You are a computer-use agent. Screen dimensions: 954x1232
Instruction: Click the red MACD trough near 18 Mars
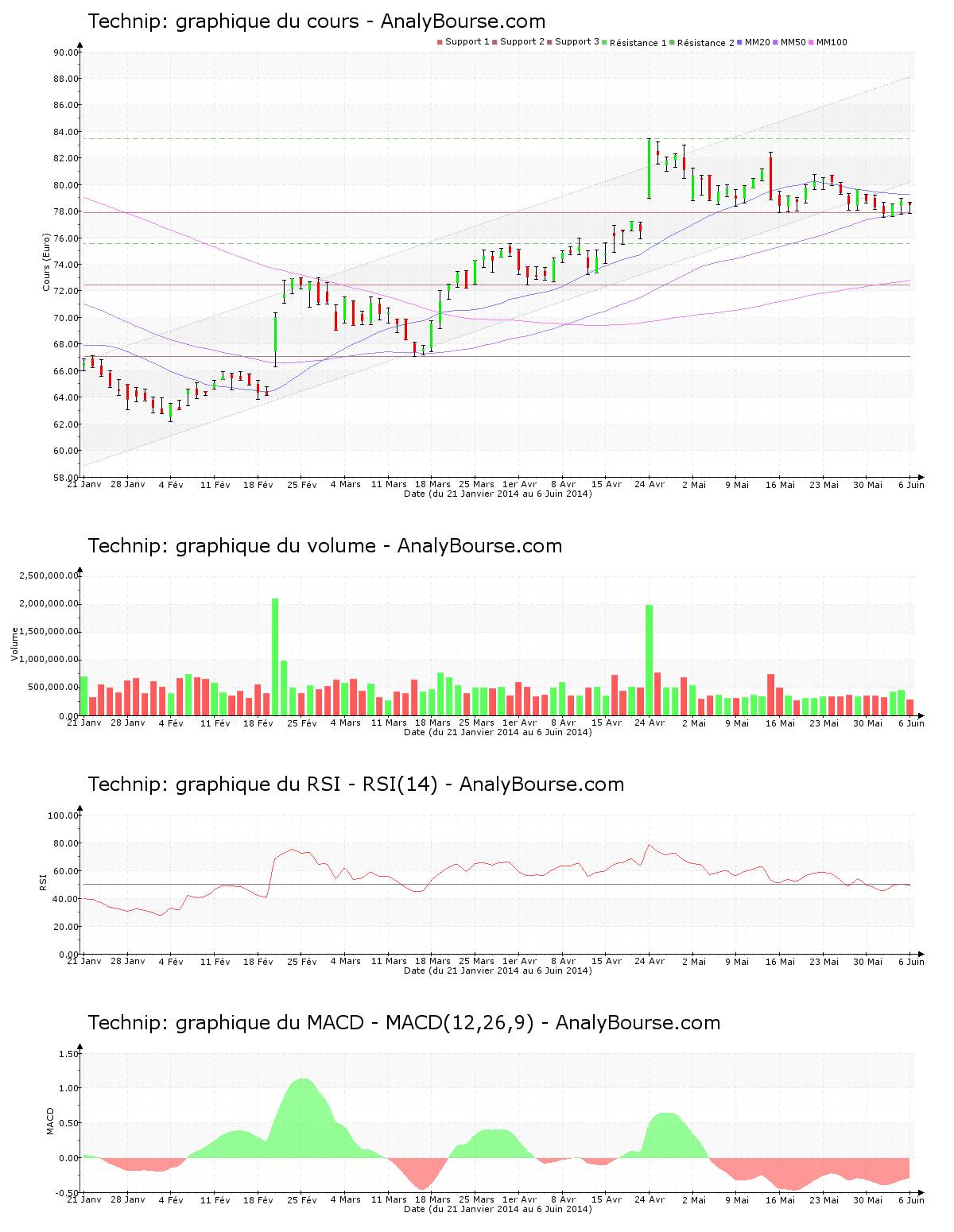(x=422, y=1174)
